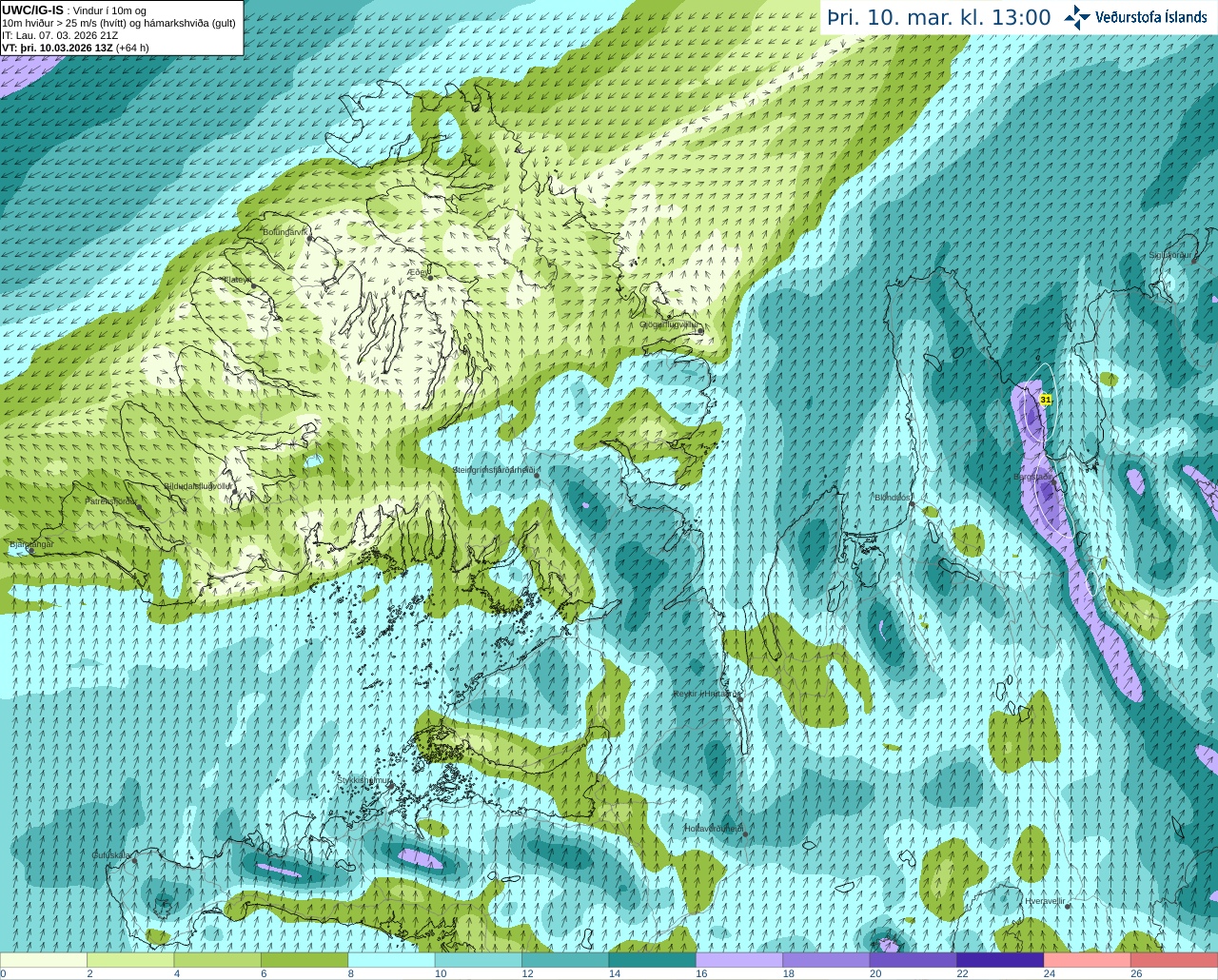
Task: Click the 12–14 m/s teal legend swatch
Action: pyautogui.click(x=565, y=960)
